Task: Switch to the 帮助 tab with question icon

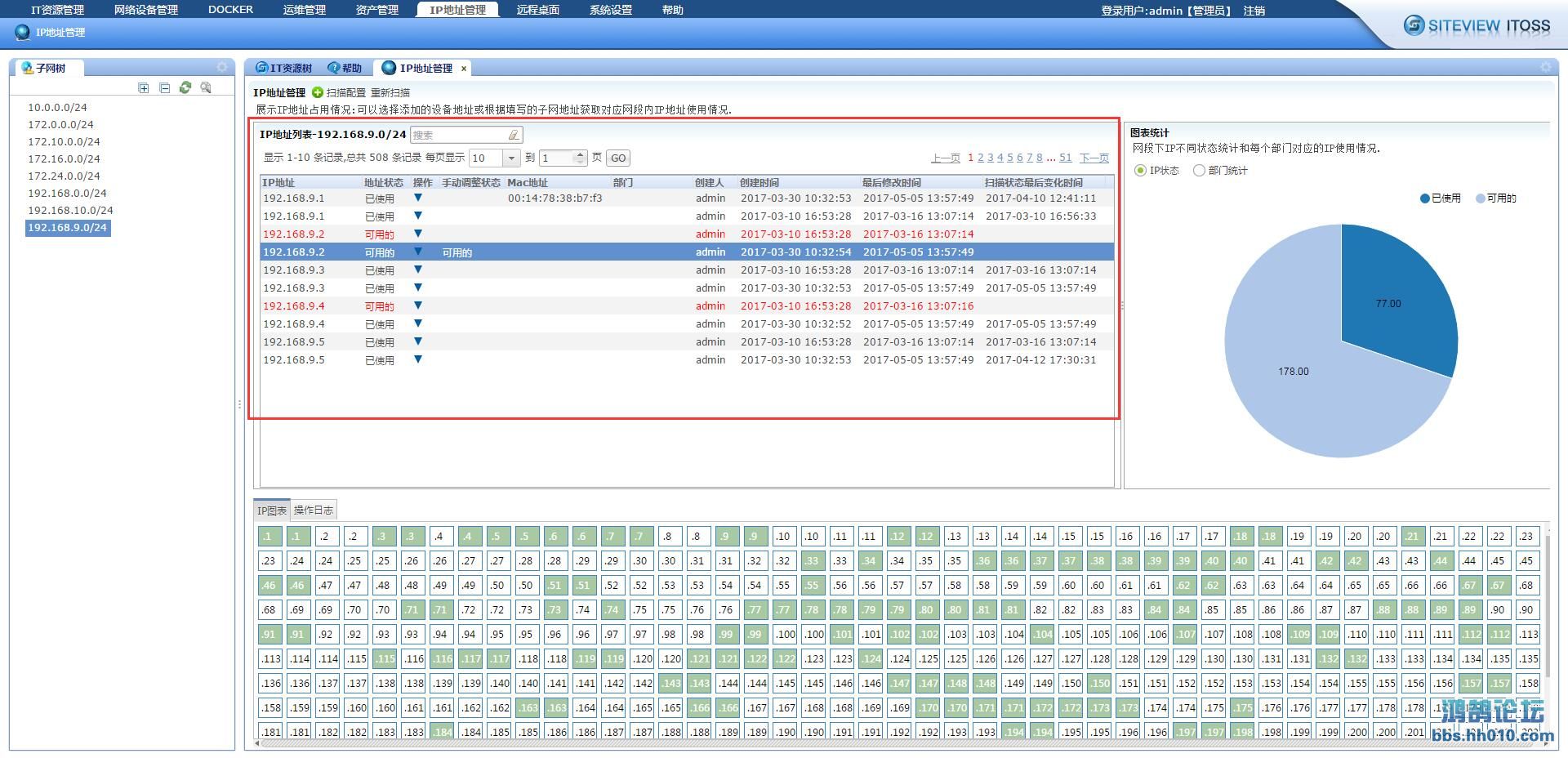Action: click(x=345, y=68)
